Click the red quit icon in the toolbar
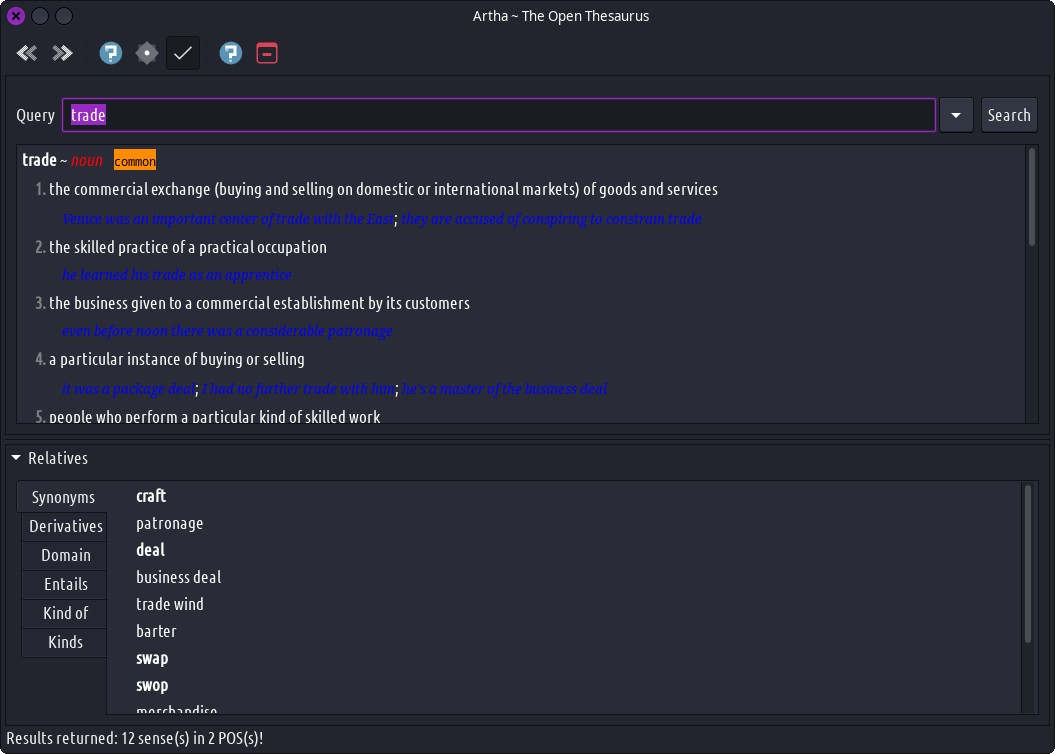Viewport: 1055px width, 754px height. coord(267,53)
